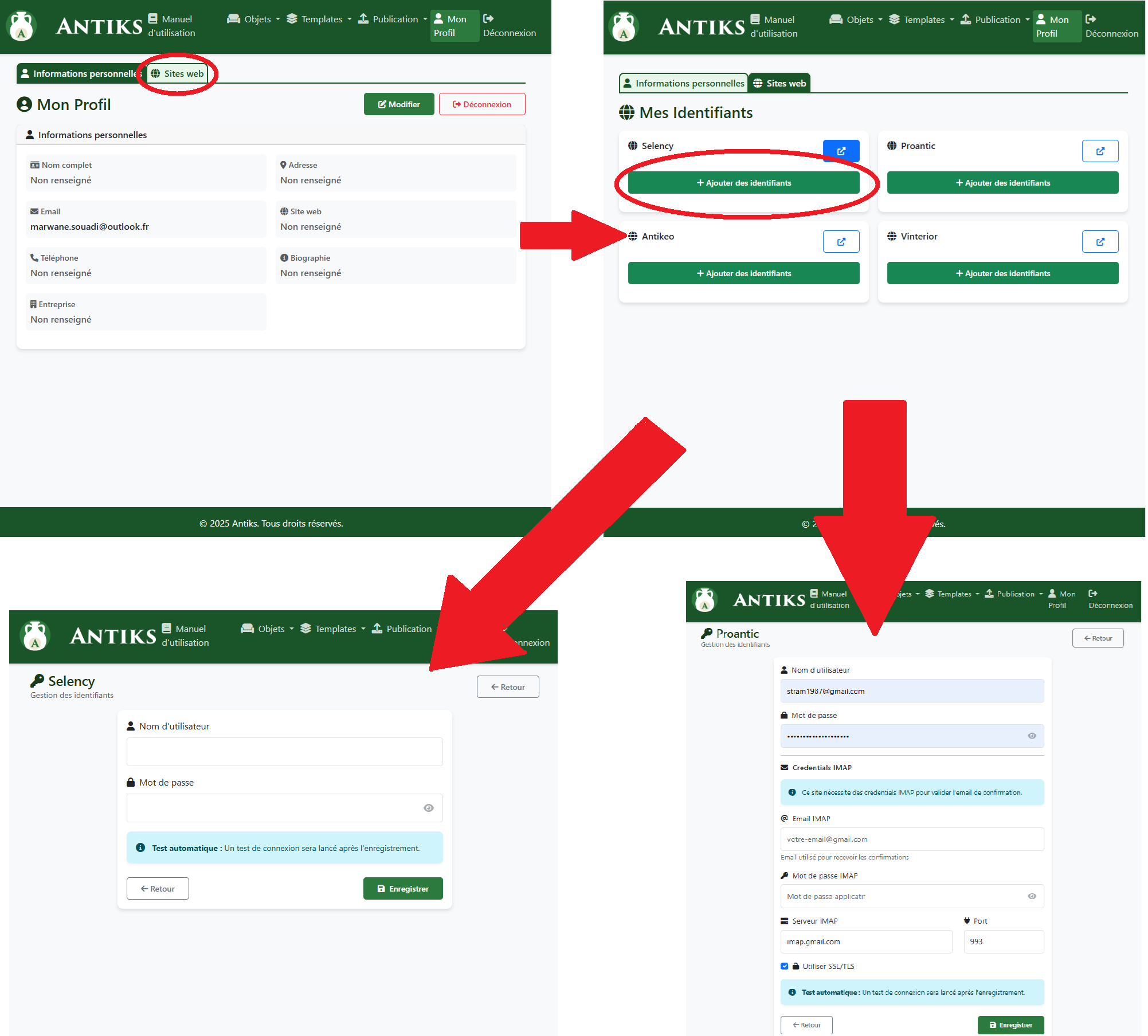Click Selency Nom d'utilisateur input field
Viewport: 1148px width, 1036px height.
pos(284,752)
